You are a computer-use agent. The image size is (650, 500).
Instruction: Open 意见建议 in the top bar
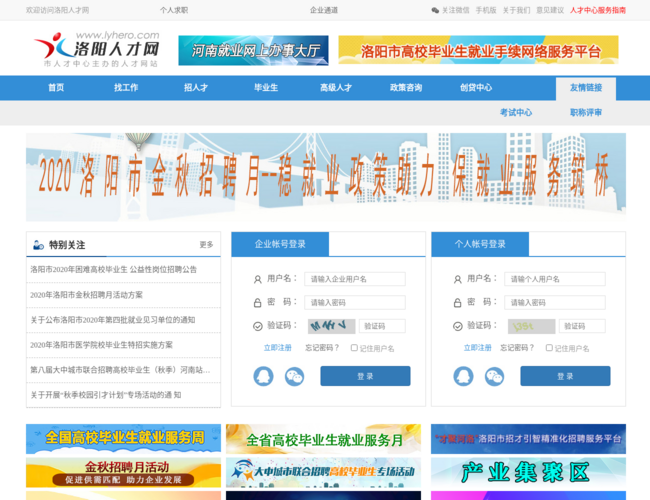550,10
